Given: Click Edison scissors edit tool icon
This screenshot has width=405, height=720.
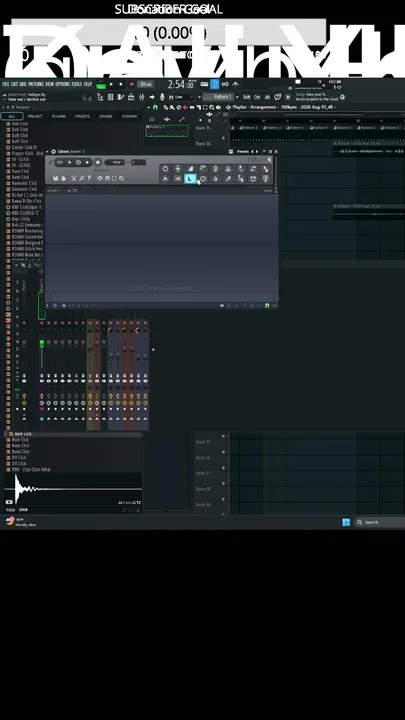Looking at the screenshot, I should 73,178.
